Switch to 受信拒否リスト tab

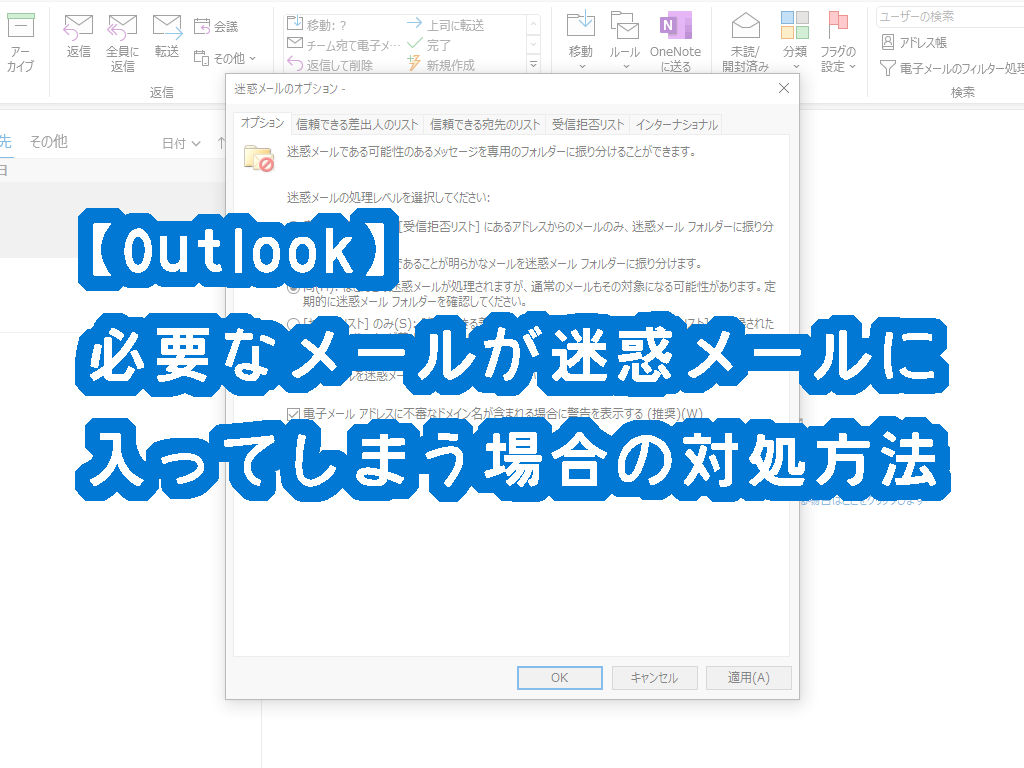588,125
